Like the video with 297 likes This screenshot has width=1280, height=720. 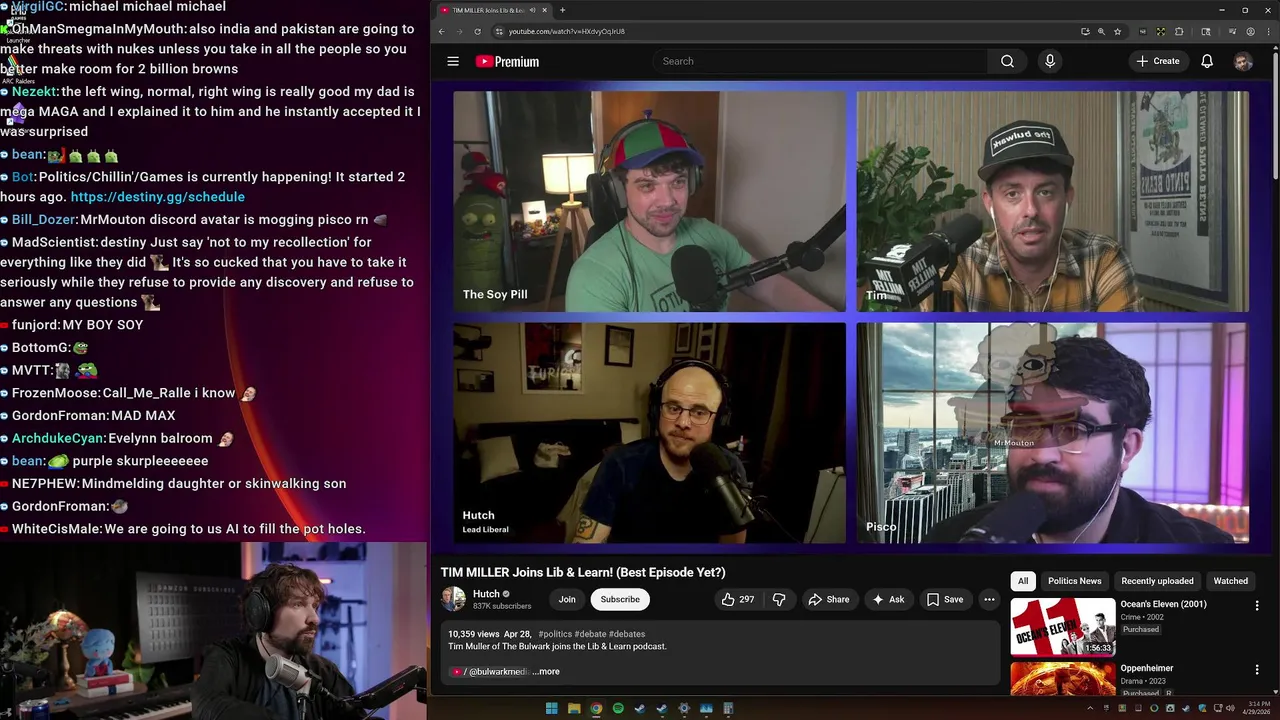click(738, 599)
